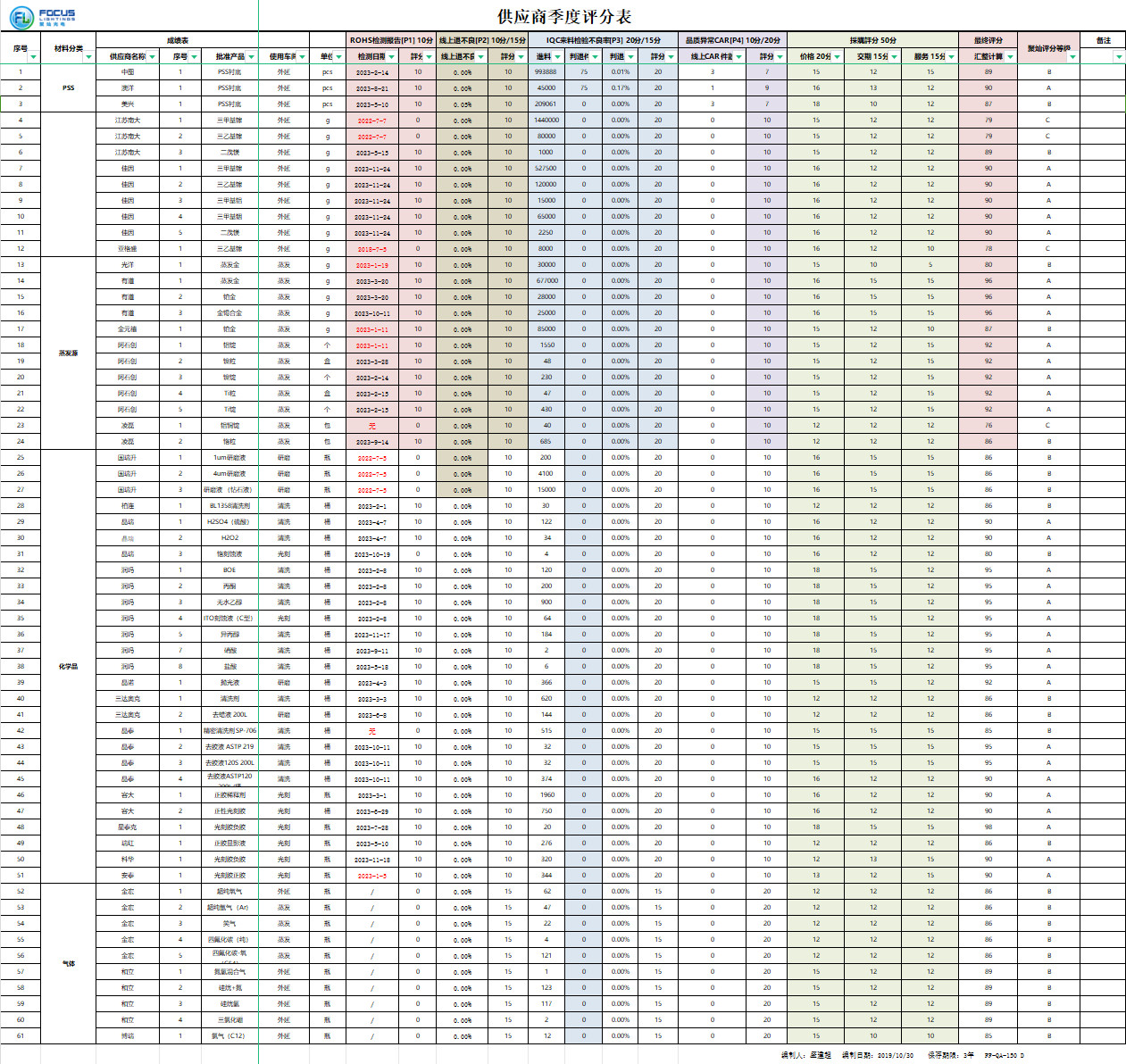This screenshot has height=1064, width=1126.
Task: Click the 採購評分 50分 header cell
Action: coord(872,40)
